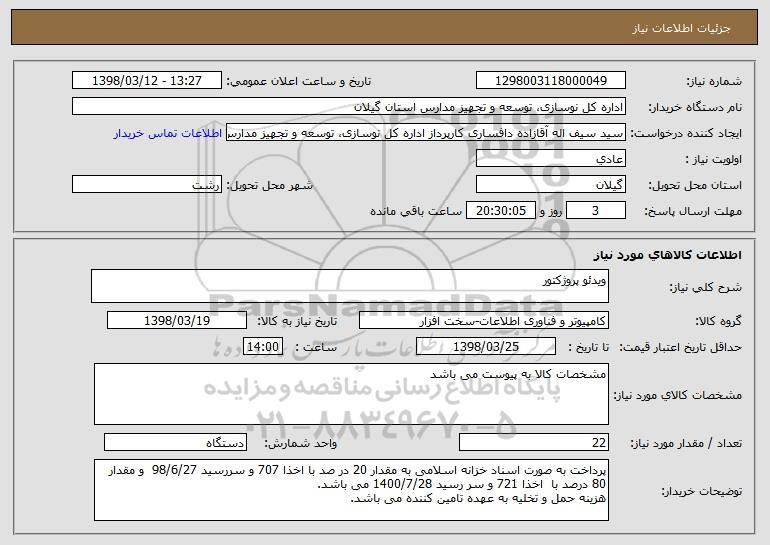The height and width of the screenshot is (545, 770).
Task: Click the شرح کلی نیاز box ویدئو پروژکتور
Action: pyautogui.click(x=350, y=286)
